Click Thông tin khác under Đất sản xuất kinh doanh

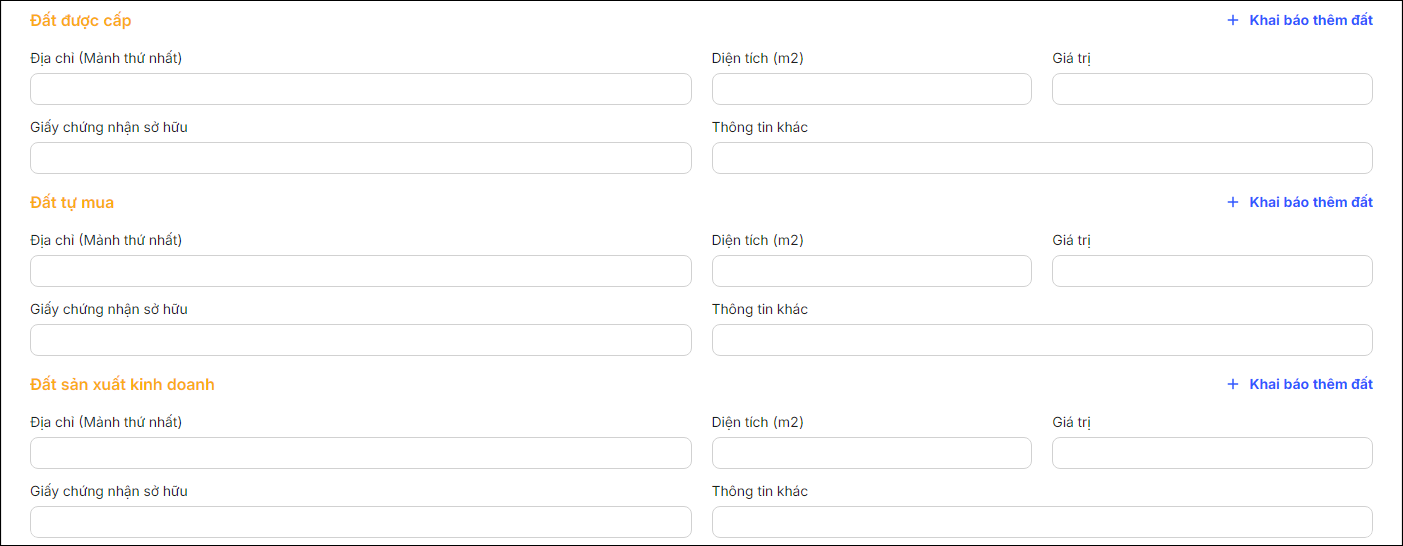[1042, 522]
